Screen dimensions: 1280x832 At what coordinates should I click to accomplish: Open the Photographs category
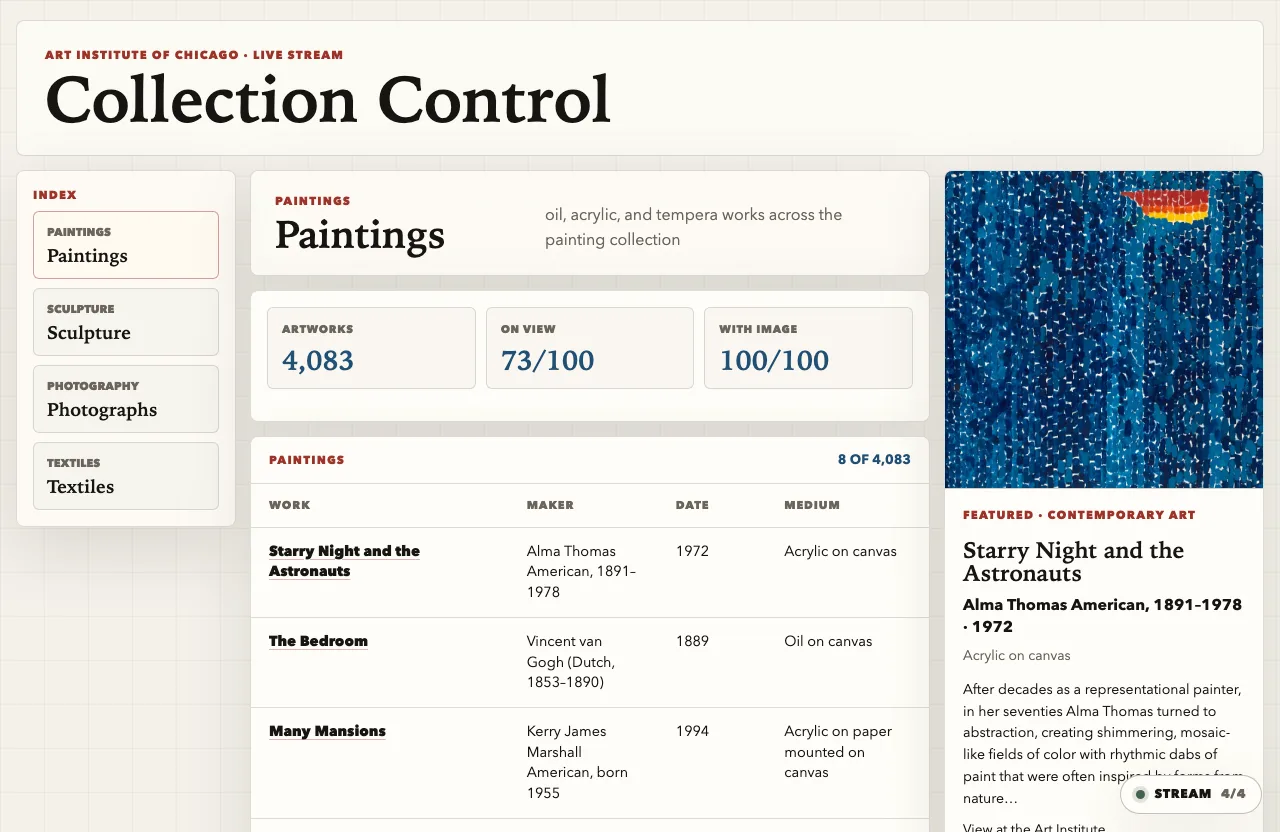(126, 399)
